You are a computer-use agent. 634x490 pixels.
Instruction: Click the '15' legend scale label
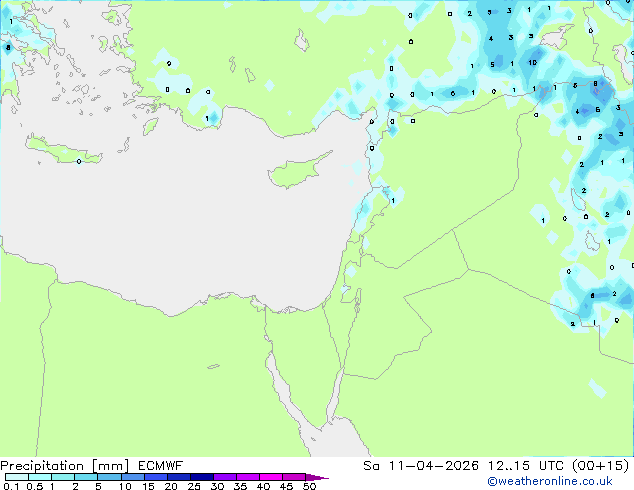148,486
